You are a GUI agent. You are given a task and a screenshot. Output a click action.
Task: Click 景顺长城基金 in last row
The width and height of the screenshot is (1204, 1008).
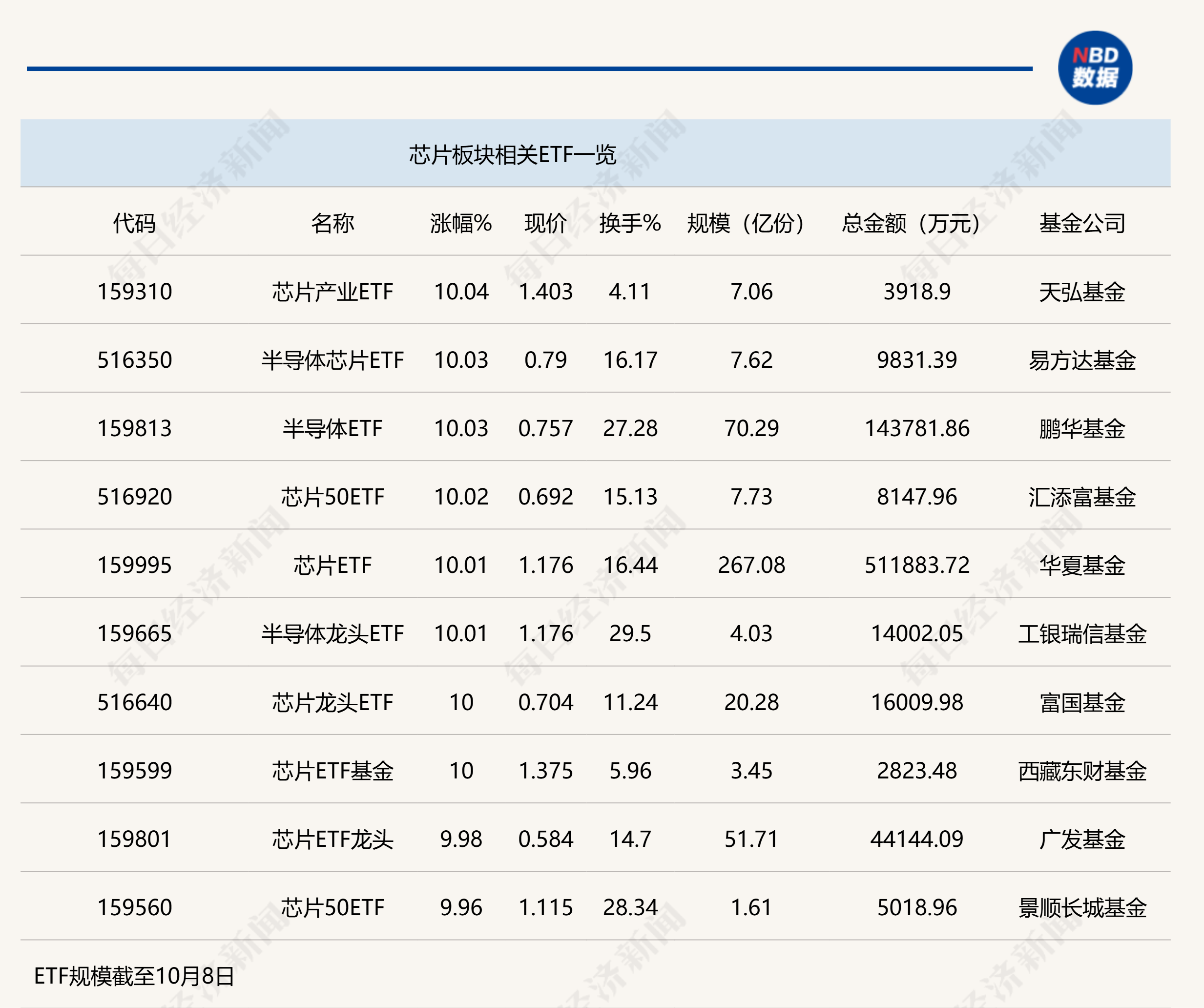click(x=1082, y=907)
